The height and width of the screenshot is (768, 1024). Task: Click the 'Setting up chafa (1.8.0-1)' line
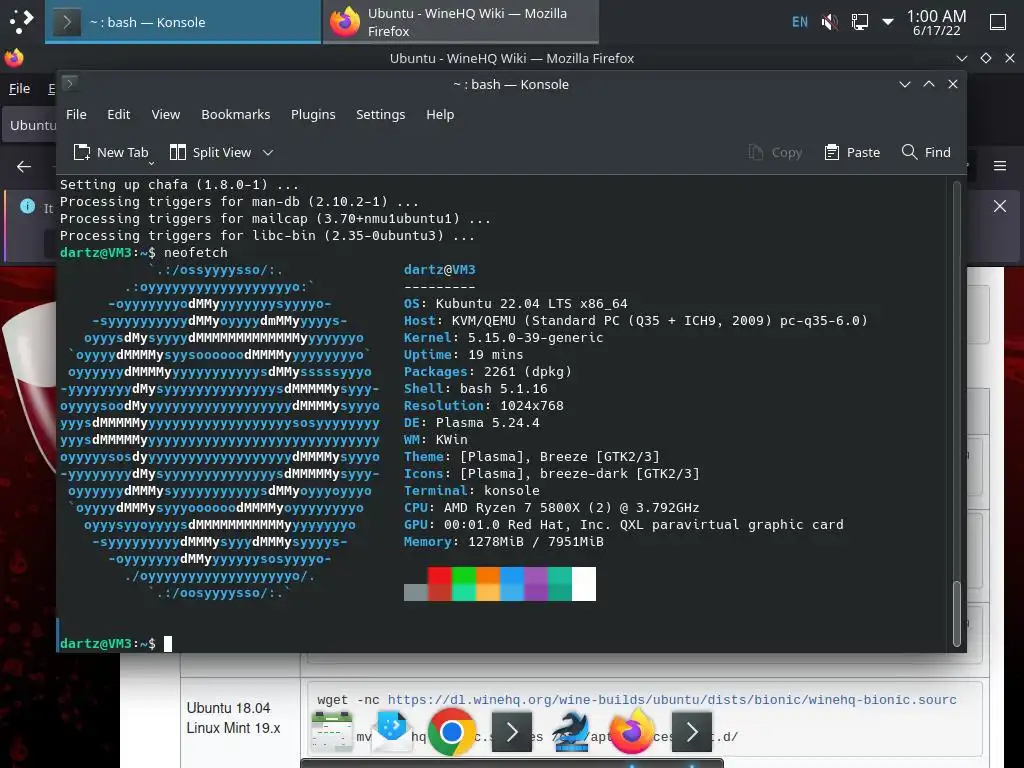(179, 185)
